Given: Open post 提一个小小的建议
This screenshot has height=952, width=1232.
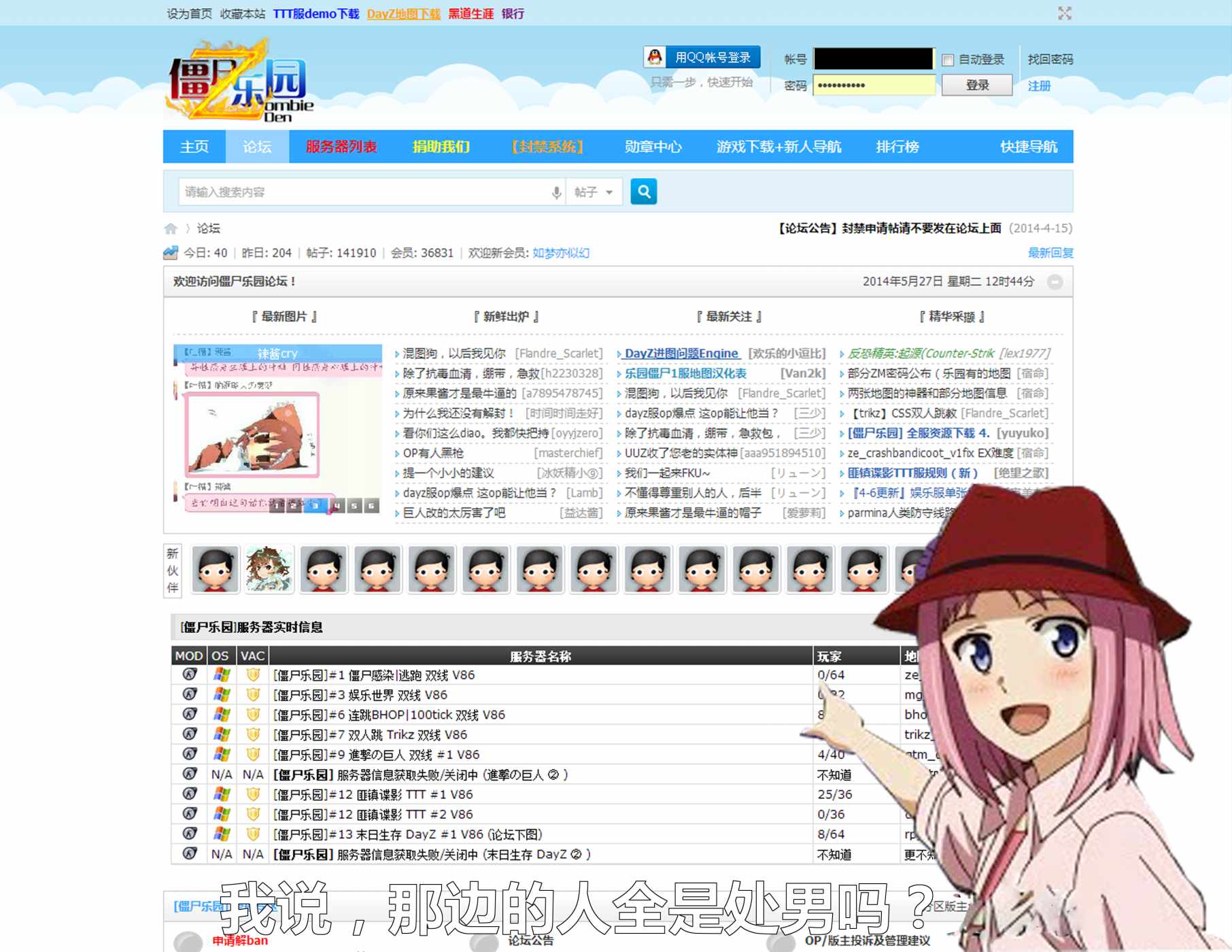Looking at the screenshot, I should pos(449,473).
